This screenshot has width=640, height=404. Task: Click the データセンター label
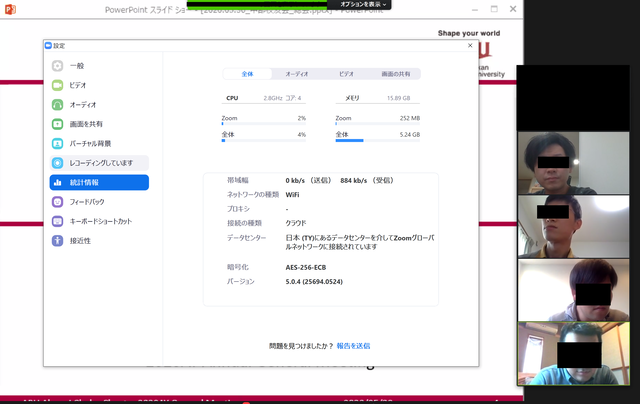[x=247, y=238]
